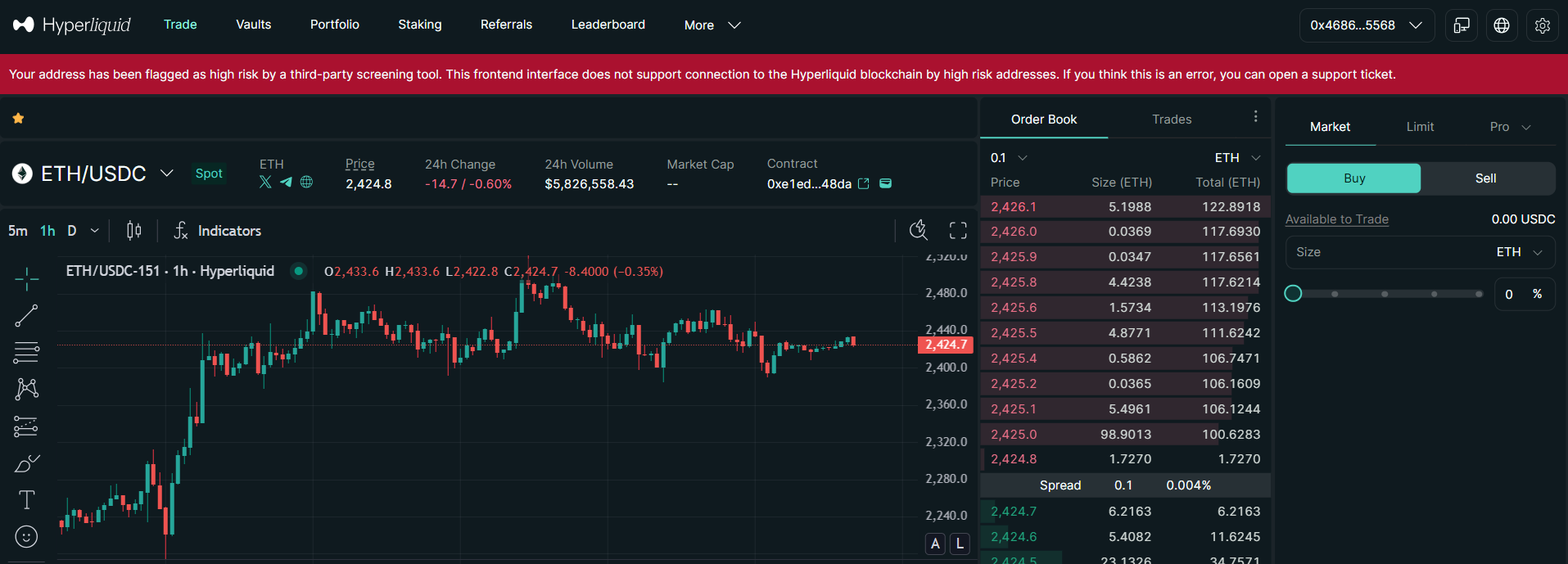Go to the Trade page
This screenshot has height=564, width=1568.
coord(180,25)
